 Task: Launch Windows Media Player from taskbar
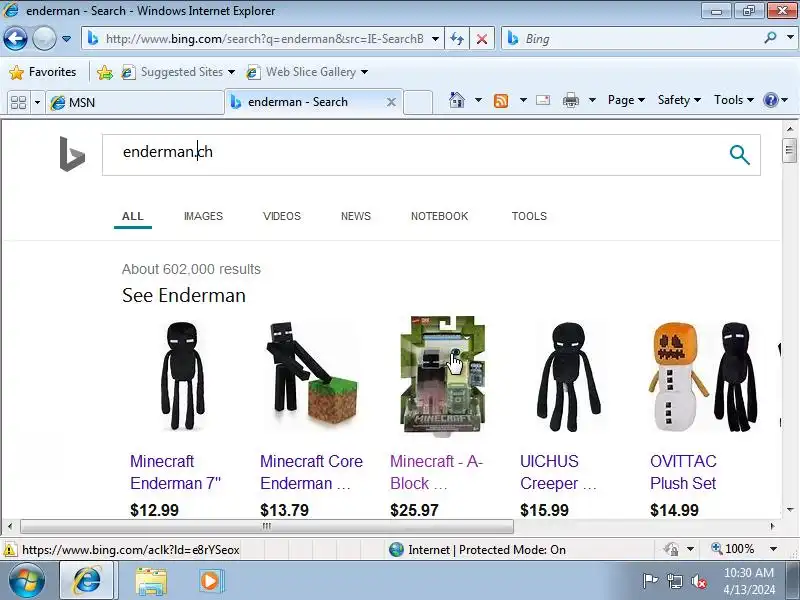[x=211, y=581]
